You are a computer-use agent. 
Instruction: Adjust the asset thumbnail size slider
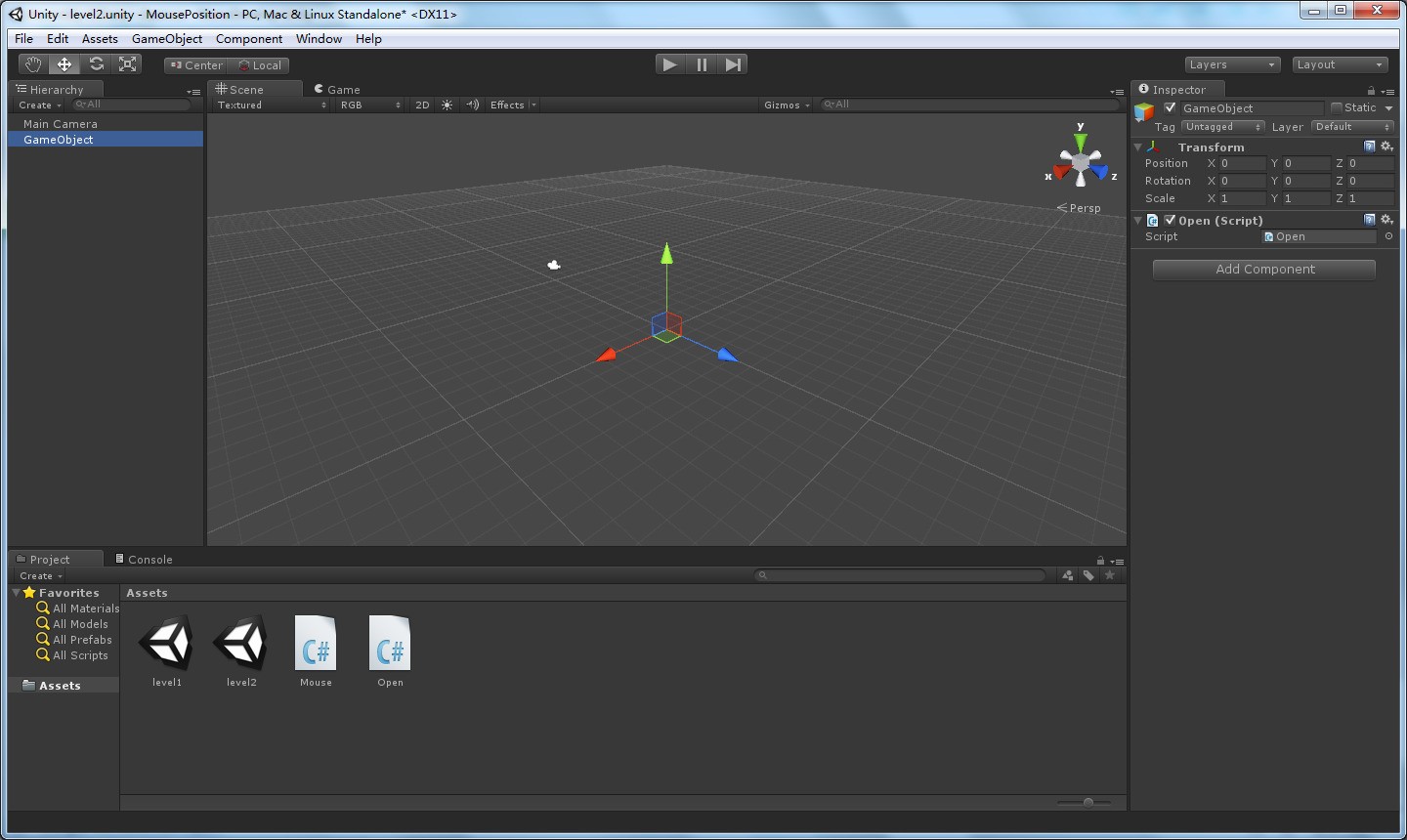coord(1087,802)
